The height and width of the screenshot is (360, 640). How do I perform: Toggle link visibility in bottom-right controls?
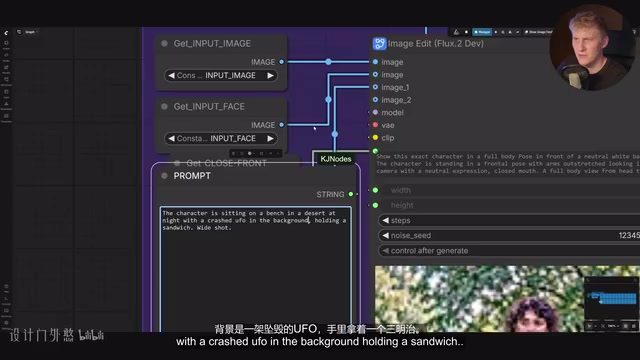point(633,326)
